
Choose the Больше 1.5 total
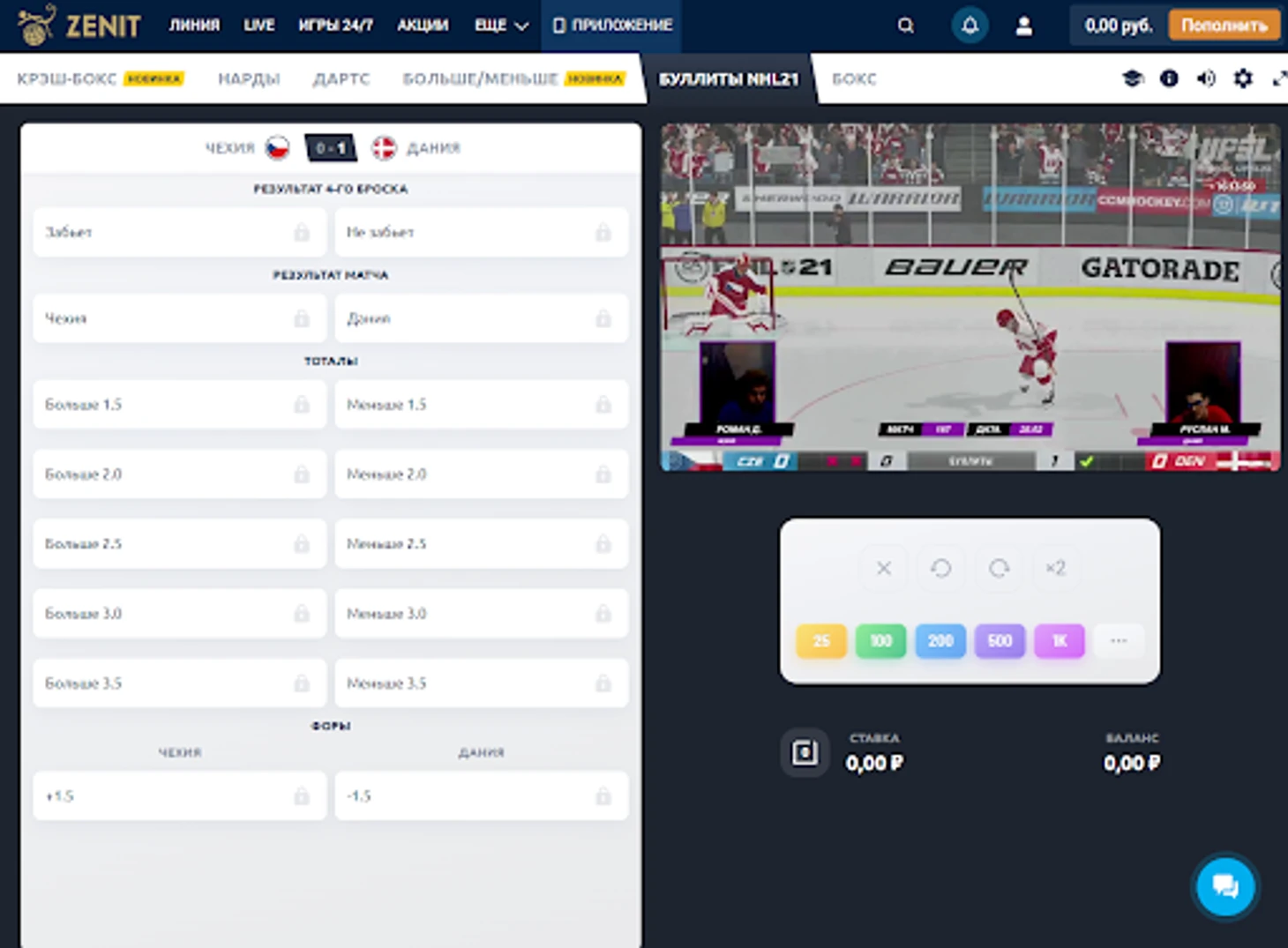(x=180, y=405)
